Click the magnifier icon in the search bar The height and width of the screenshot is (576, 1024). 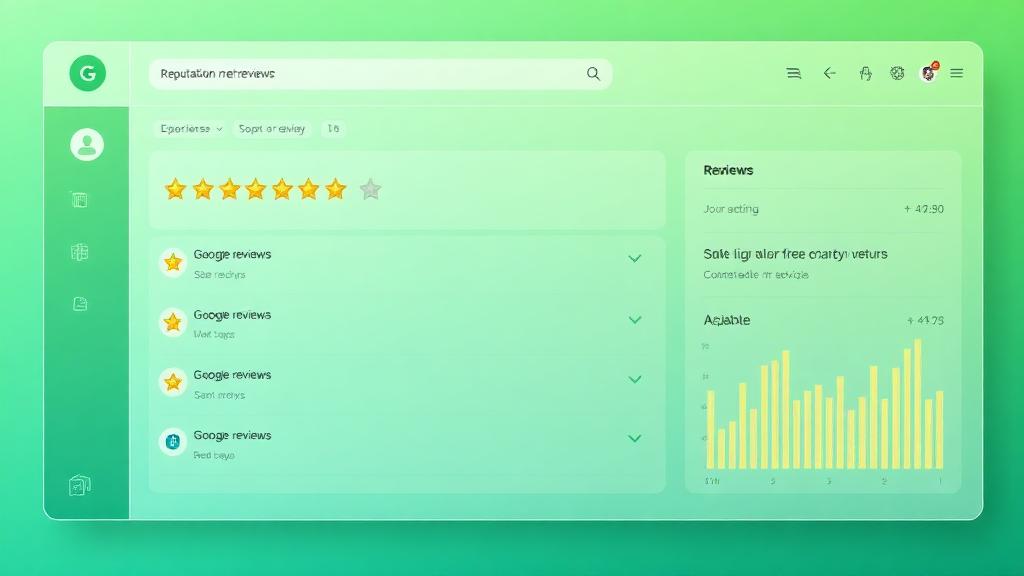(x=593, y=74)
